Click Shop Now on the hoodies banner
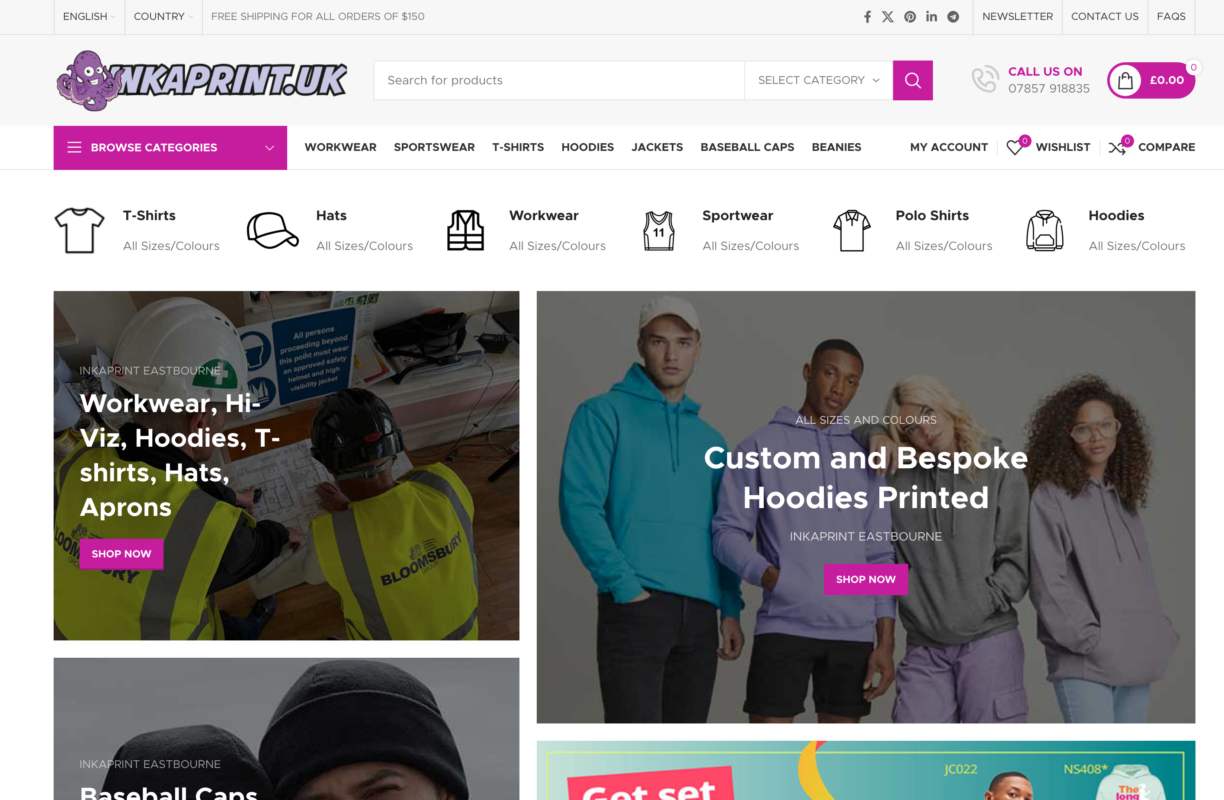Viewport: 1224px width, 800px height. 865,579
